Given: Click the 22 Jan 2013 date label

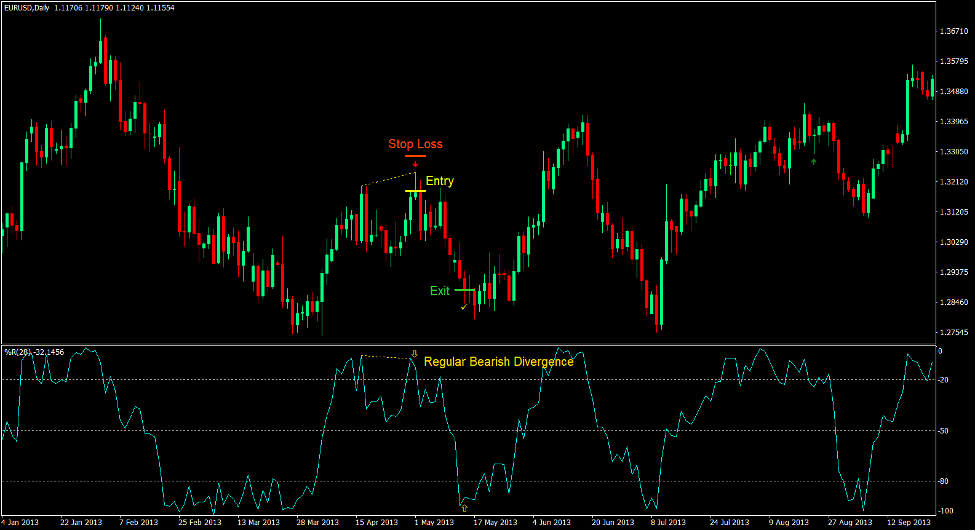Looking at the screenshot, I should coord(81,522).
